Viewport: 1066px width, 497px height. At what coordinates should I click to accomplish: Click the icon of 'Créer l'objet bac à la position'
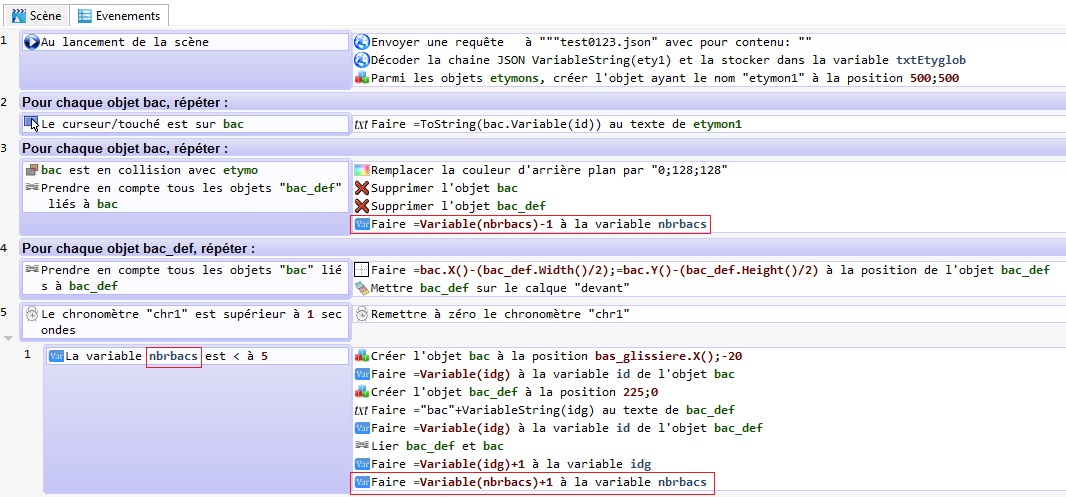click(x=362, y=356)
